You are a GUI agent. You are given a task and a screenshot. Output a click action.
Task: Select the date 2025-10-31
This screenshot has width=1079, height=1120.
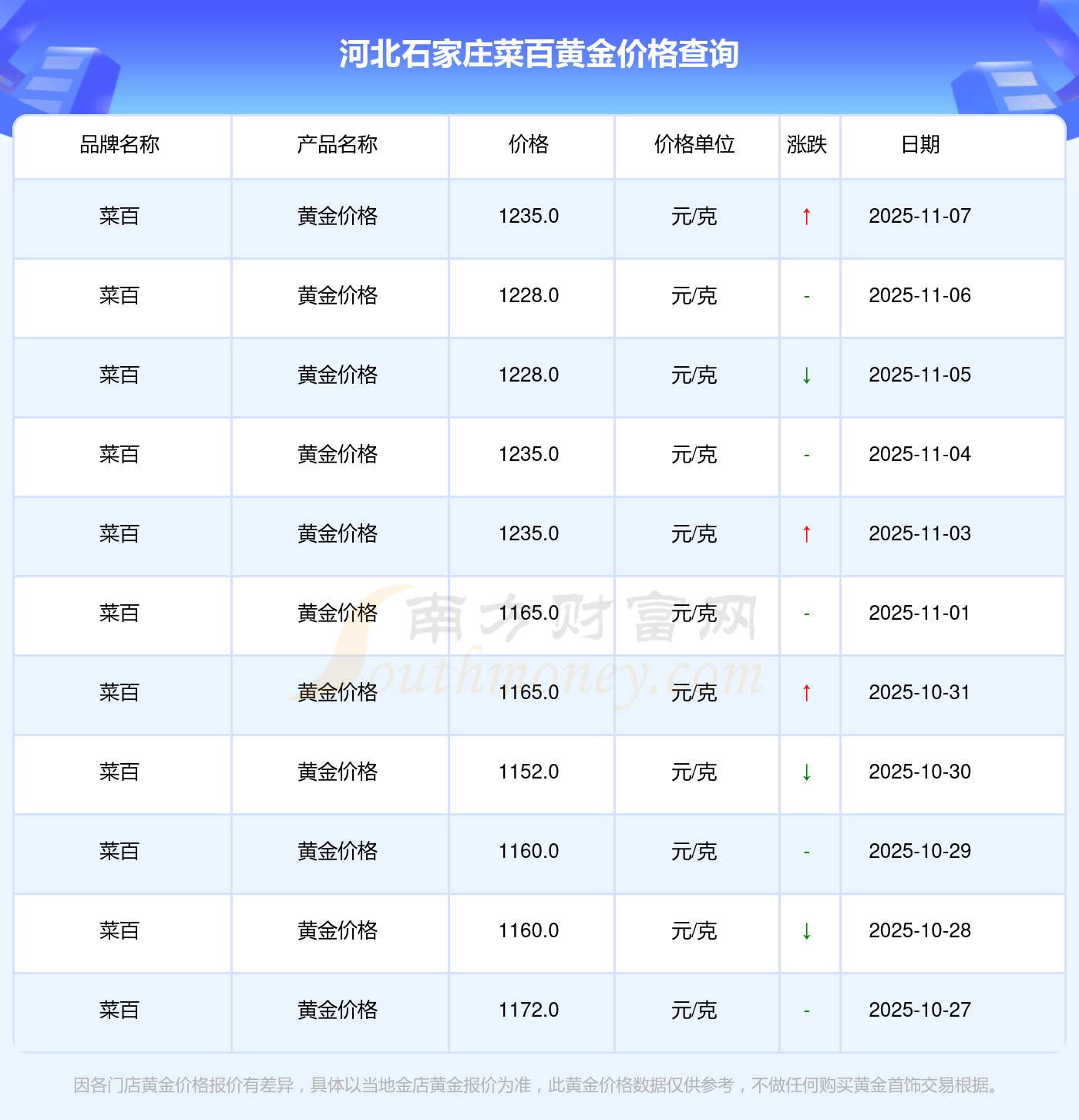pyautogui.click(x=920, y=693)
